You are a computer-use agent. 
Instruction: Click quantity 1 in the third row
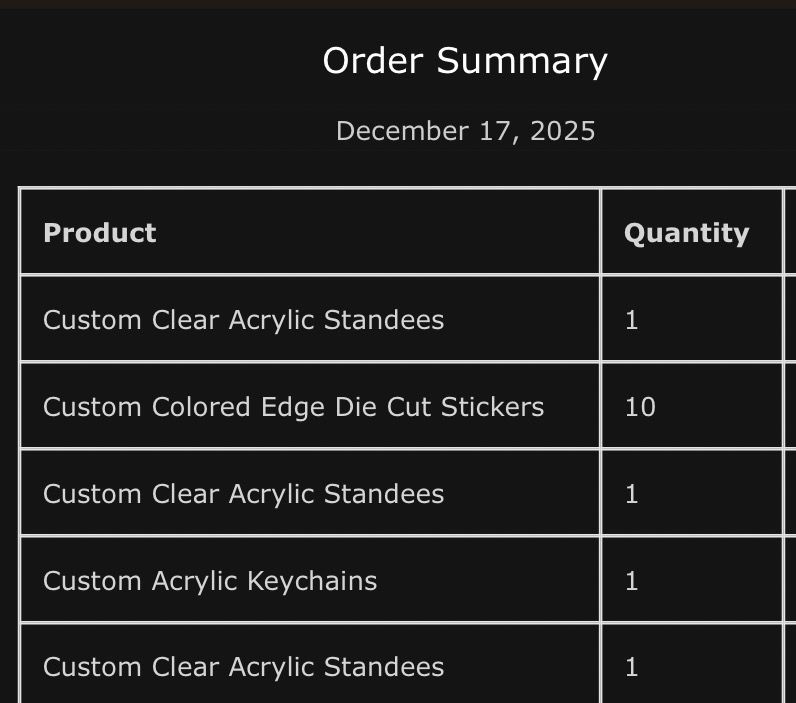(x=631, y=494)
